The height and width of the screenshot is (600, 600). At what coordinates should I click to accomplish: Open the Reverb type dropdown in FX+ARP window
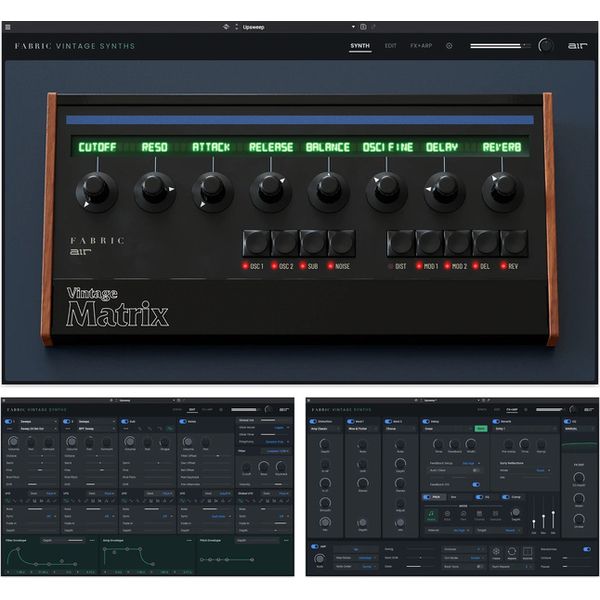pos(525,429)
